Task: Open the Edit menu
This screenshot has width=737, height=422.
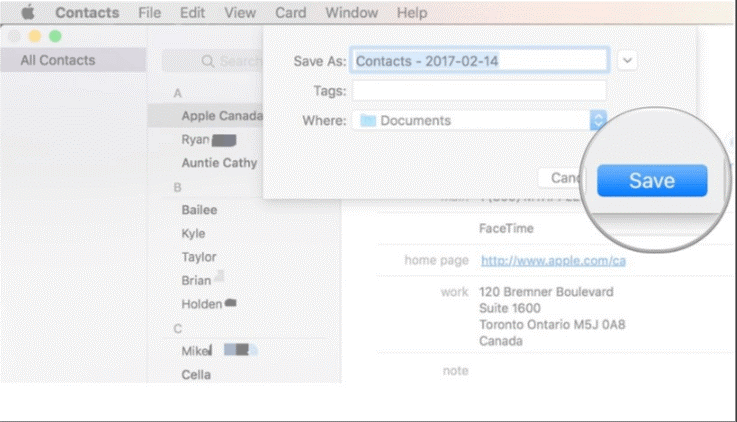Action: click(x=192, y=13)
